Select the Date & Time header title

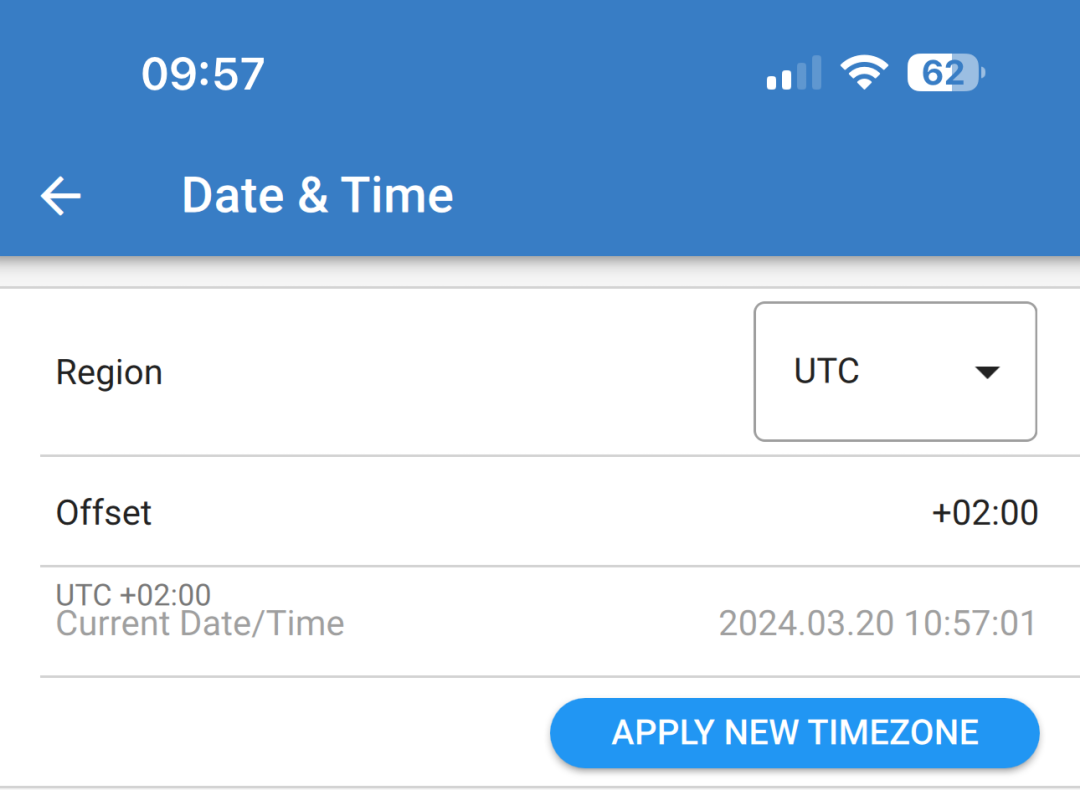click(x=317, y=195)
